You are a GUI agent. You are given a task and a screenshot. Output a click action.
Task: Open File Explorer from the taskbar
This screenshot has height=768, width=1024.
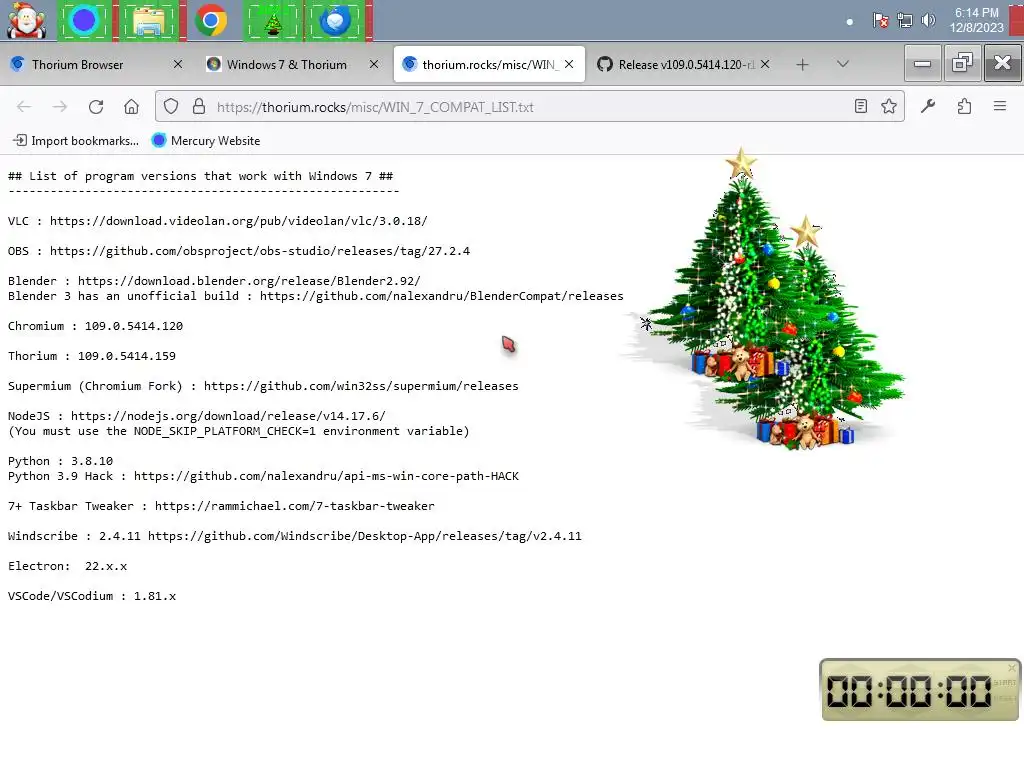(148, 21)
